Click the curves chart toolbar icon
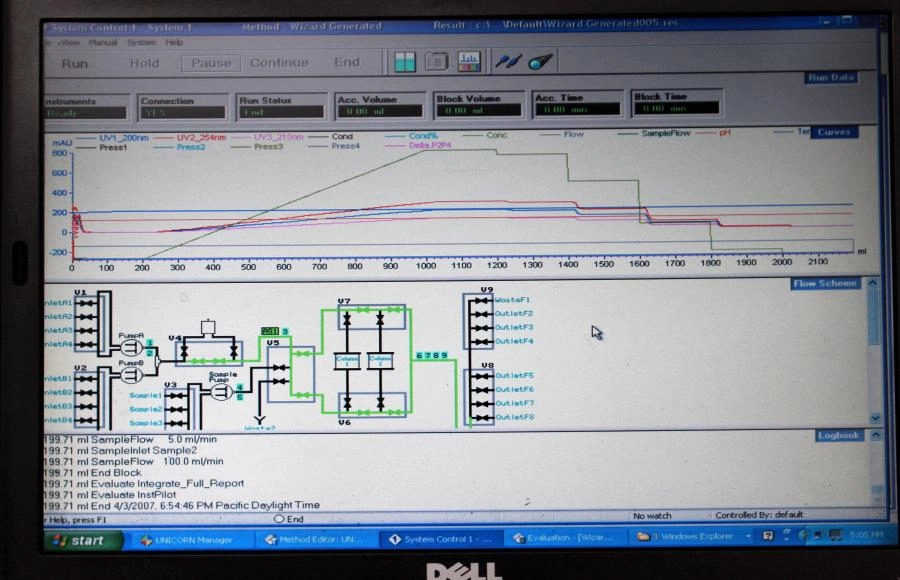Screen dimensions: 900x580 click(x=469, y=62)
